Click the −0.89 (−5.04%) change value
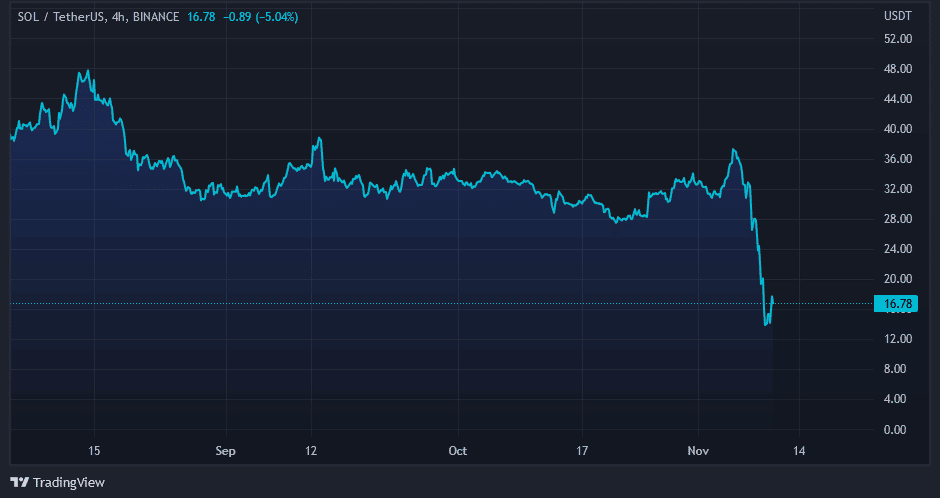This screenshot has width=940, height=498. [261, 17]
